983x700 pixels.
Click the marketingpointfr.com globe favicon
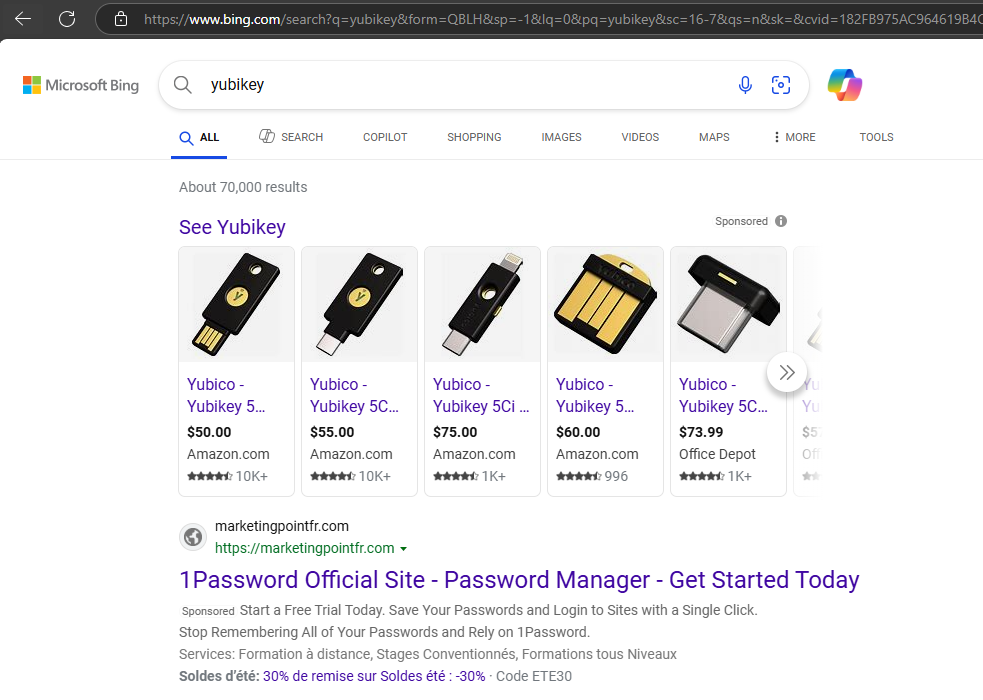(193, 537)
